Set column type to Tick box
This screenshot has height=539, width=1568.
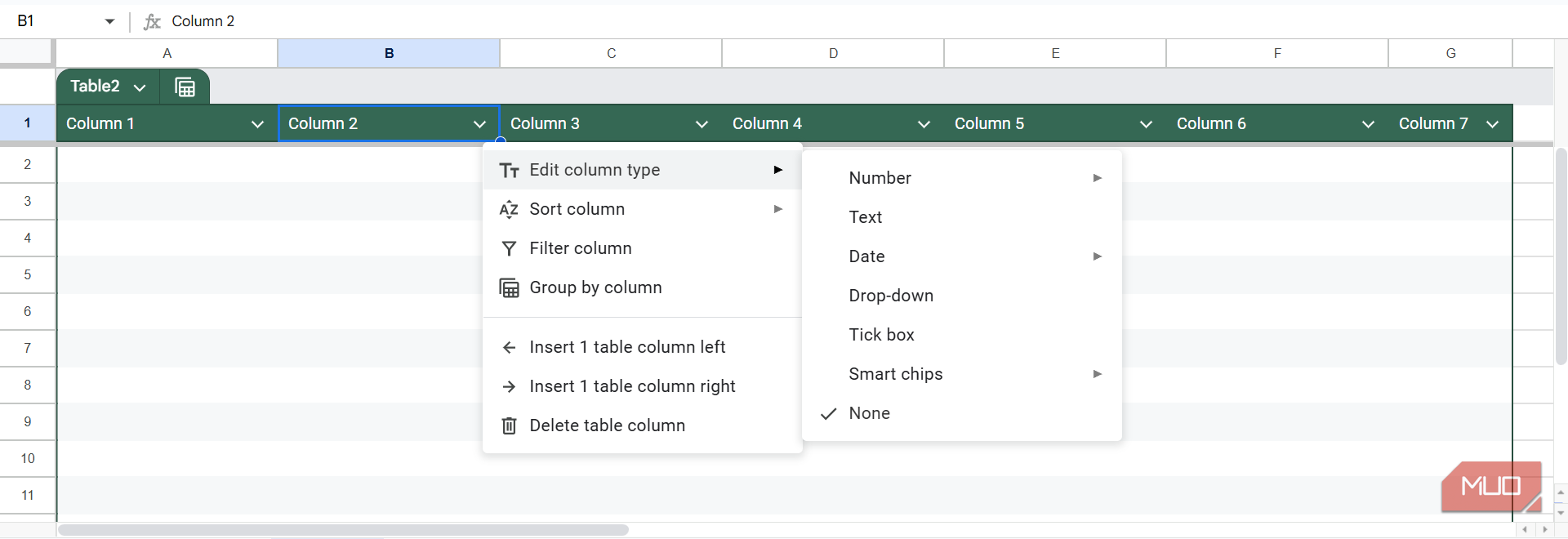tap(881, 335)
